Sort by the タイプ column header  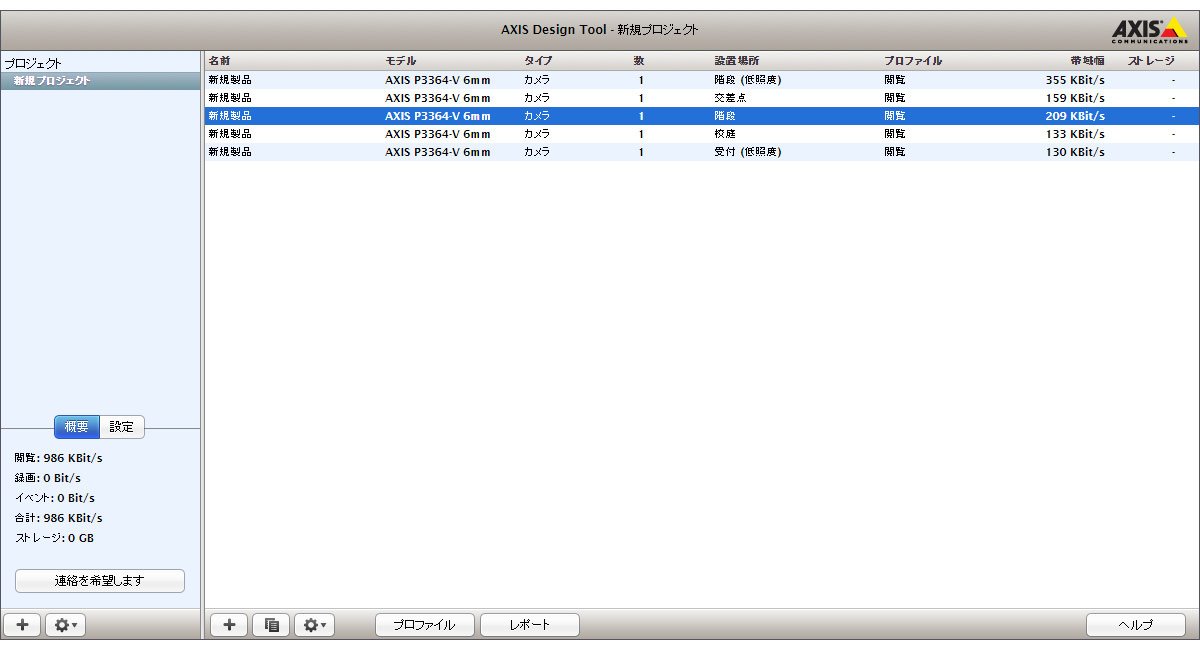(538, 61)
